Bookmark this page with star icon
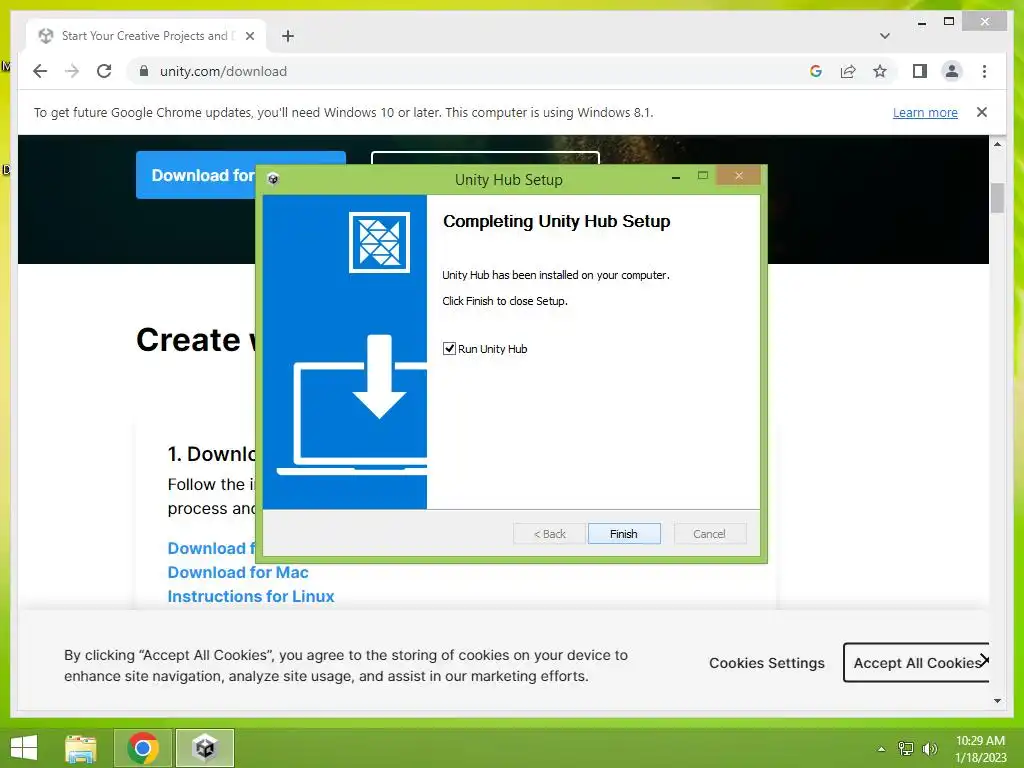 (880, 71)
